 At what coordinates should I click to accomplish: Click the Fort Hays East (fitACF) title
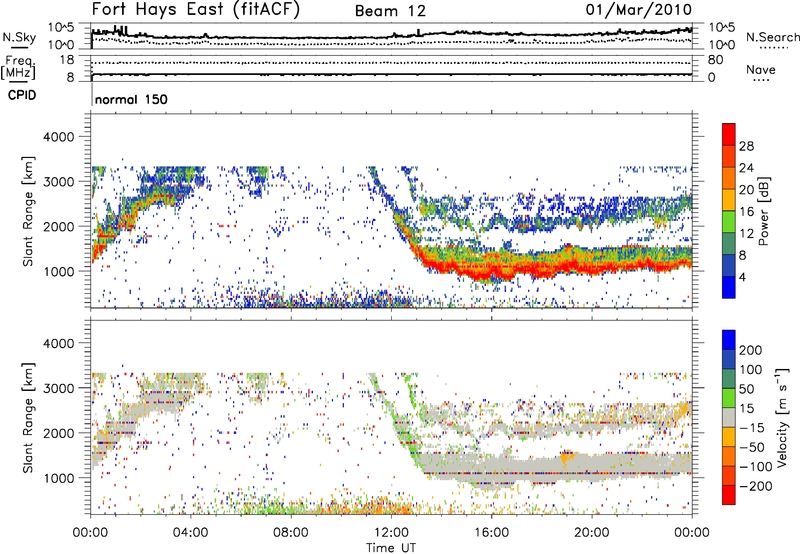point(195,9)
